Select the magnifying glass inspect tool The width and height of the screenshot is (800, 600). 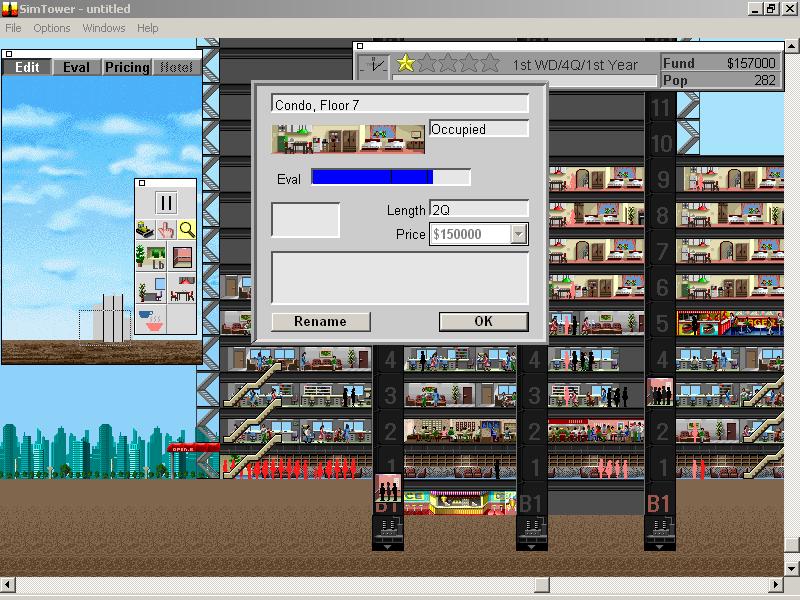(187, 230)
